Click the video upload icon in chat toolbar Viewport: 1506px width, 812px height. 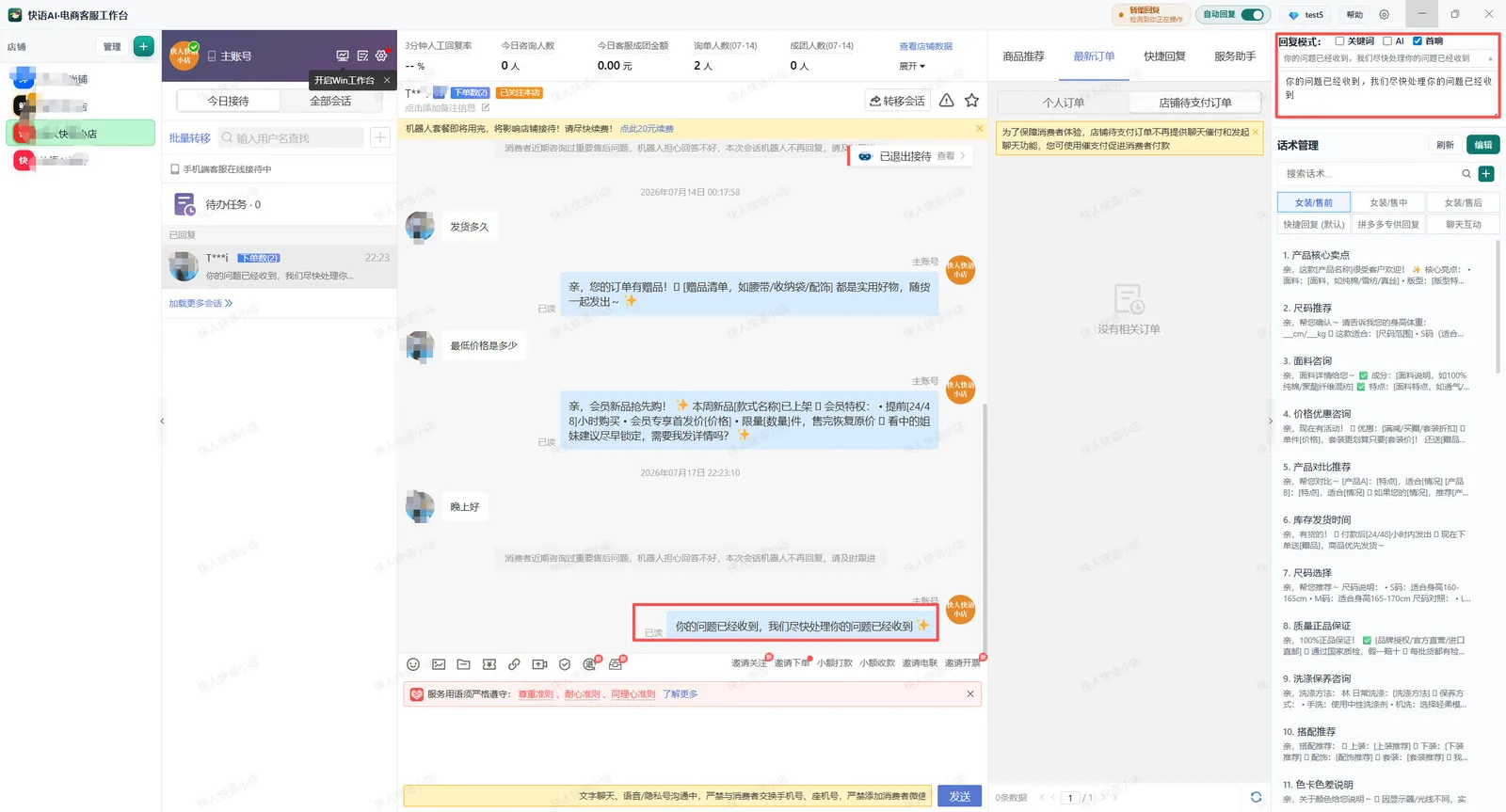point(539,664)
